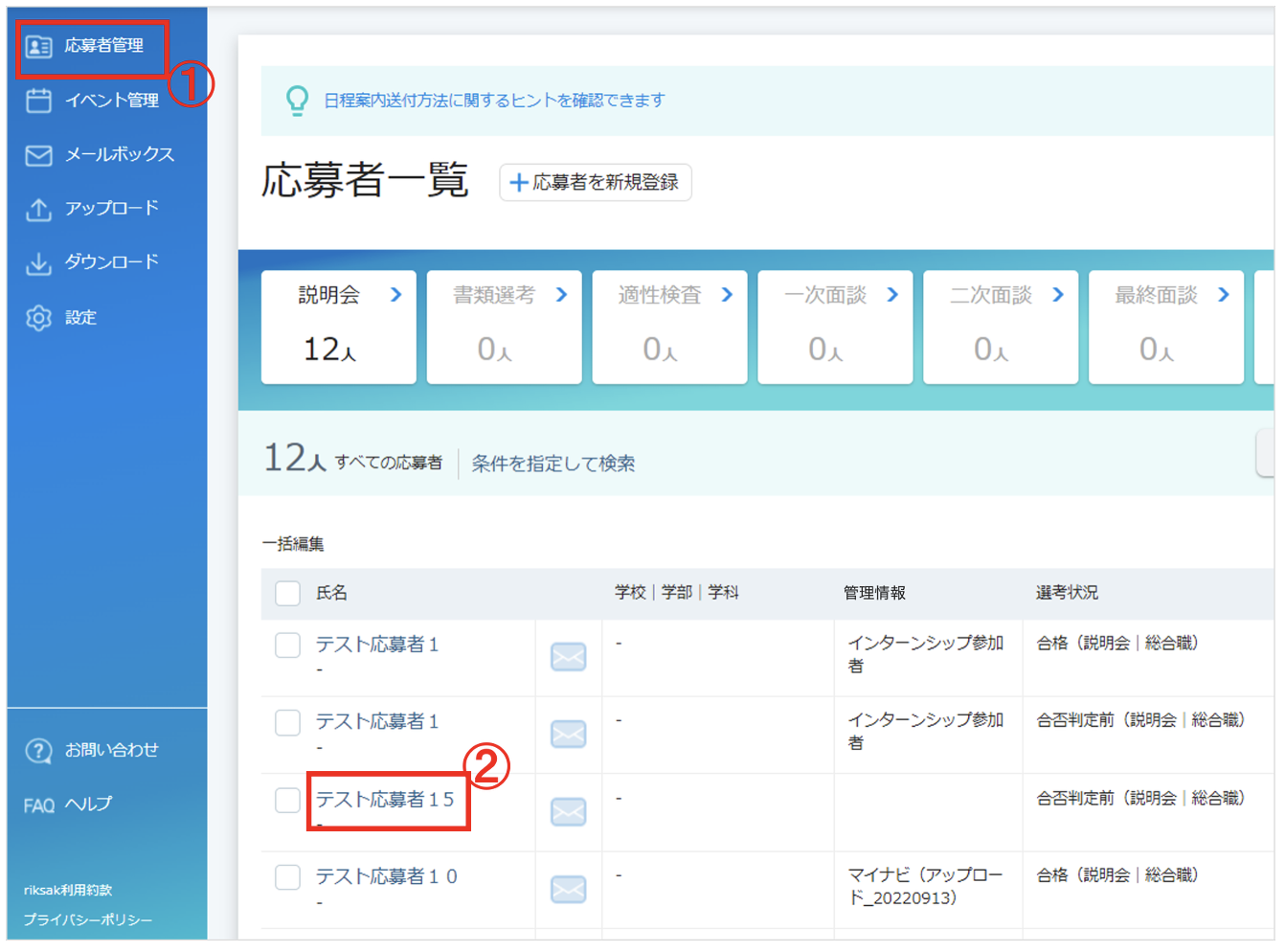Click mail icon for テスト応募者15
The width and height of the screenshot is (1285, 952).
coord(569,812)
